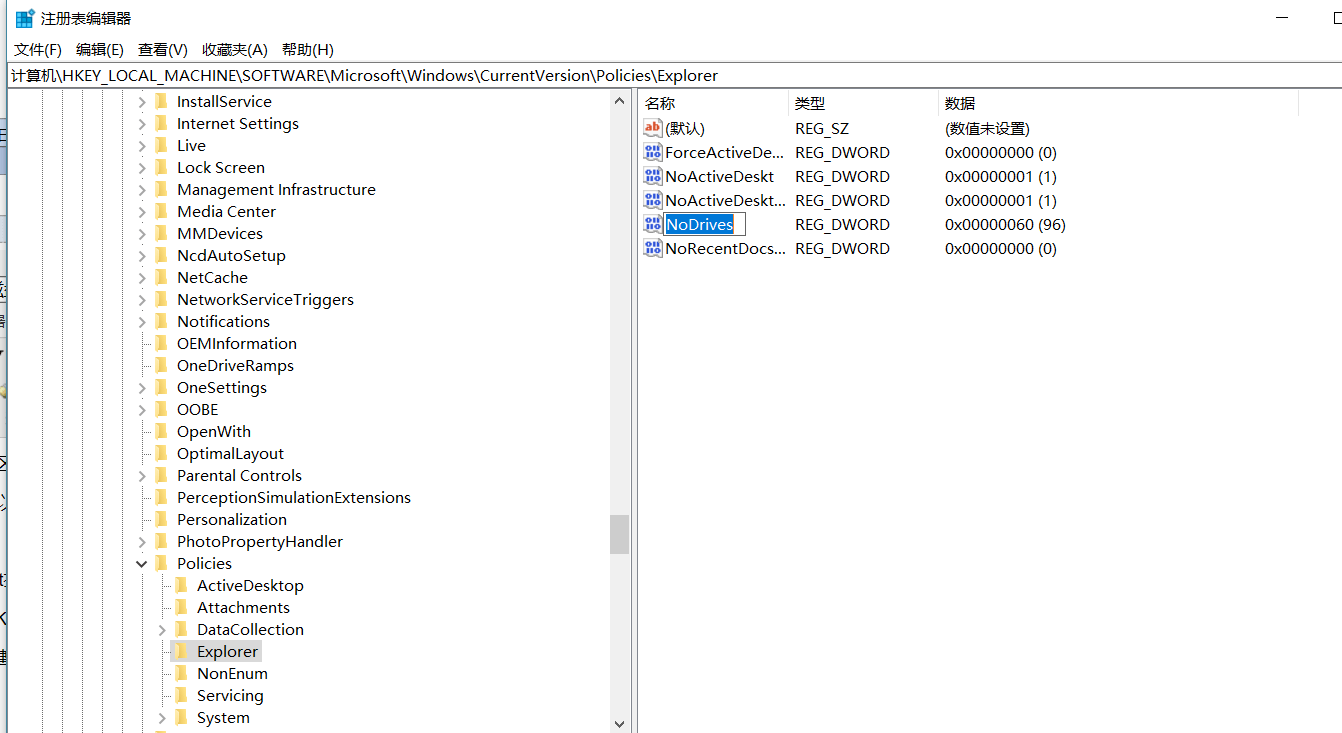The height and width of the screenshot is (733, 1342).
Task: Select the NonEnum tree item
Action: click(x=232, y=674)
